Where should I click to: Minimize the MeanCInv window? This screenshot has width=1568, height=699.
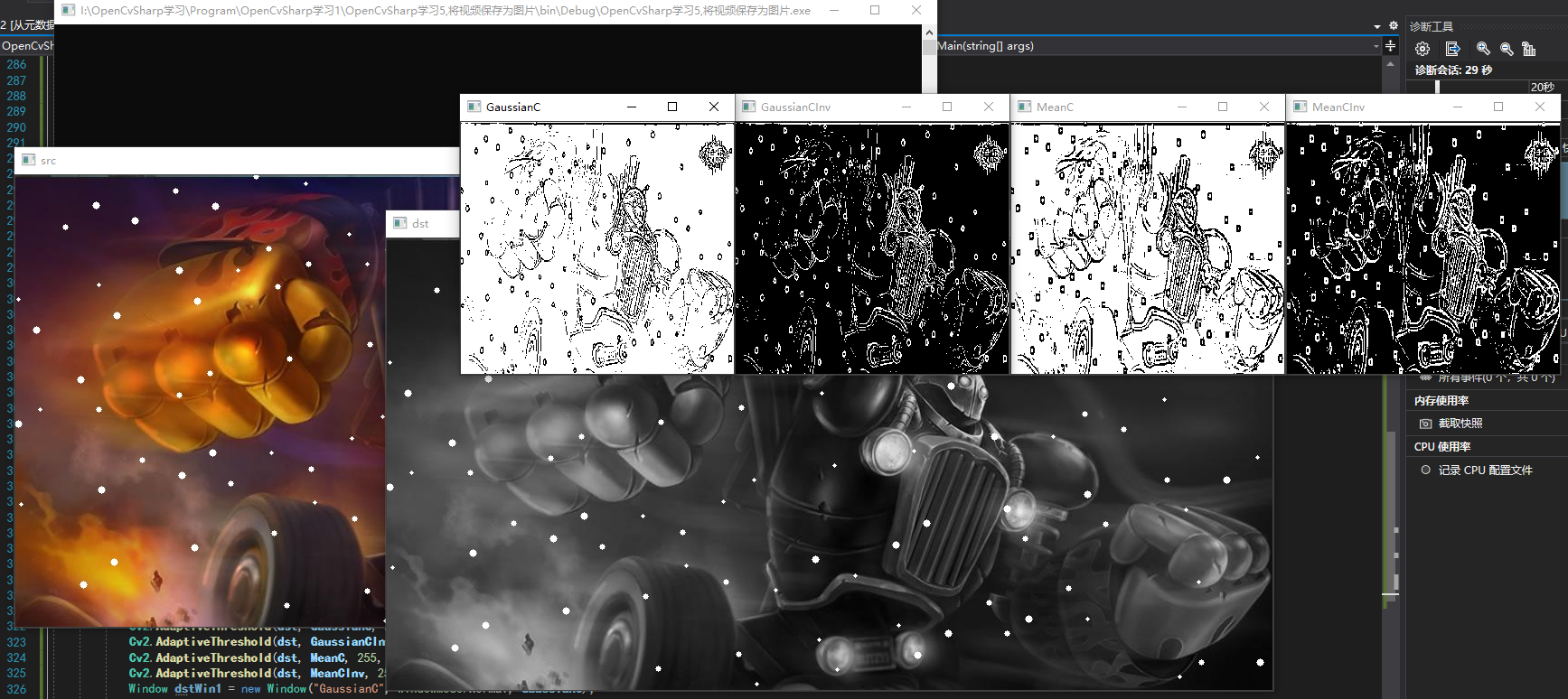[x=1457, y=107]
